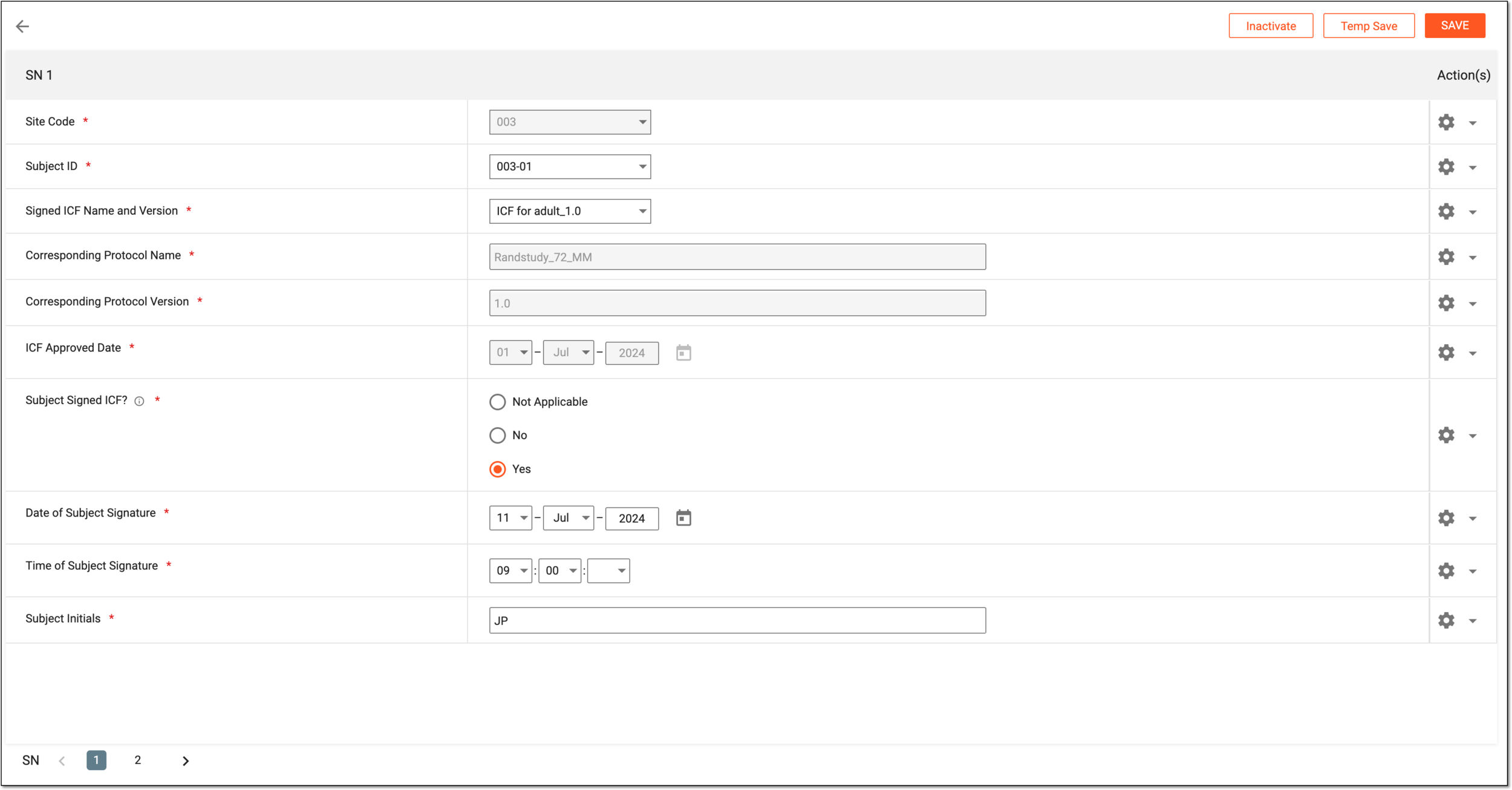Image resolution: width=1512 pixels, height=790 pixels.
Task: Open gear settings for Subject Signed ICF row
Action: coord(1446,435)
